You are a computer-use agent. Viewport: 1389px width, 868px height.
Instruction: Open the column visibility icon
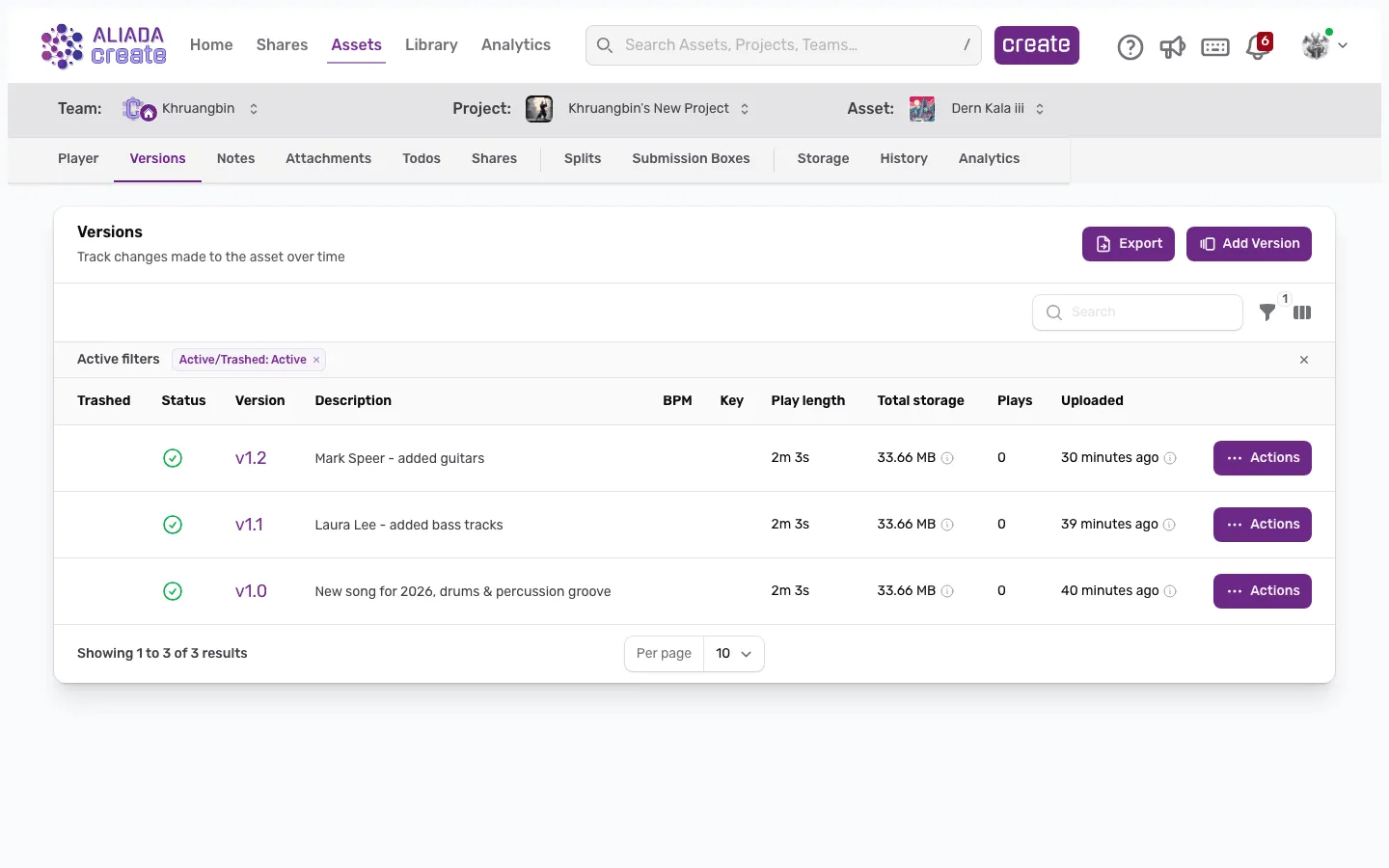click(1302, 312)
